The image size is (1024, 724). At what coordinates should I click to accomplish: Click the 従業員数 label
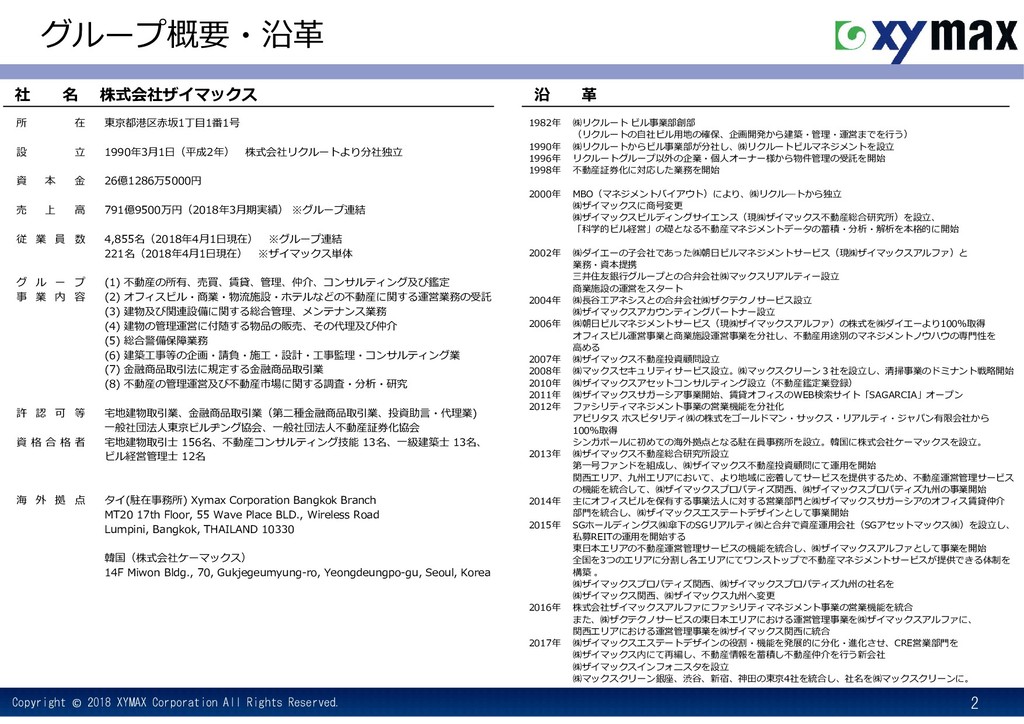[50, 239]
